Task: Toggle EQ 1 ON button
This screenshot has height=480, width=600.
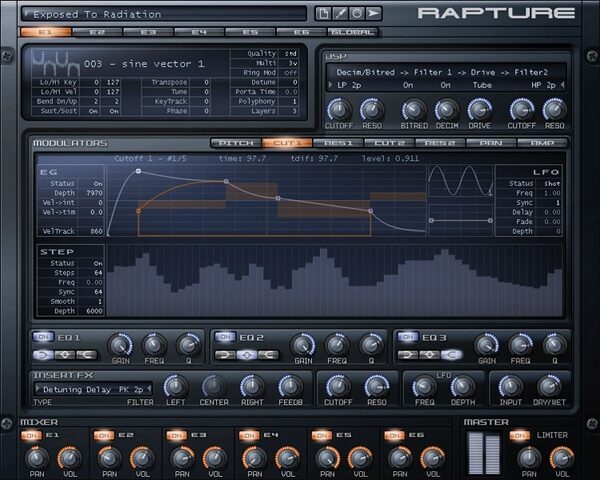Action: pos(43,337)
